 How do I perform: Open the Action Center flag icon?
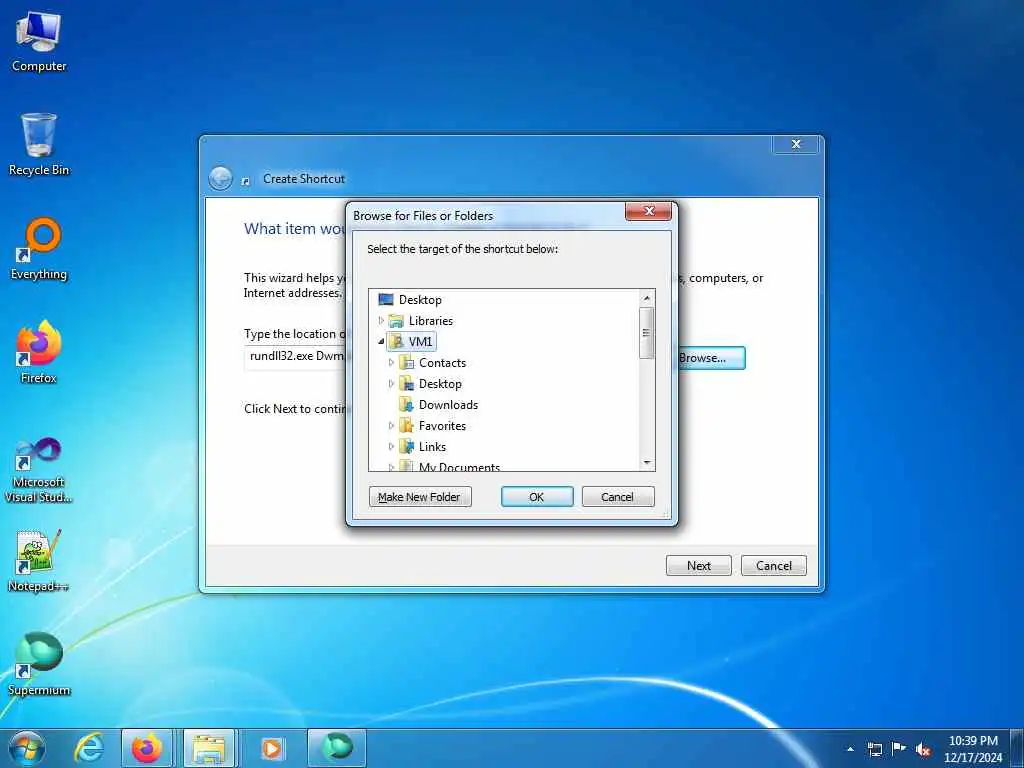[x=899, y=749]
